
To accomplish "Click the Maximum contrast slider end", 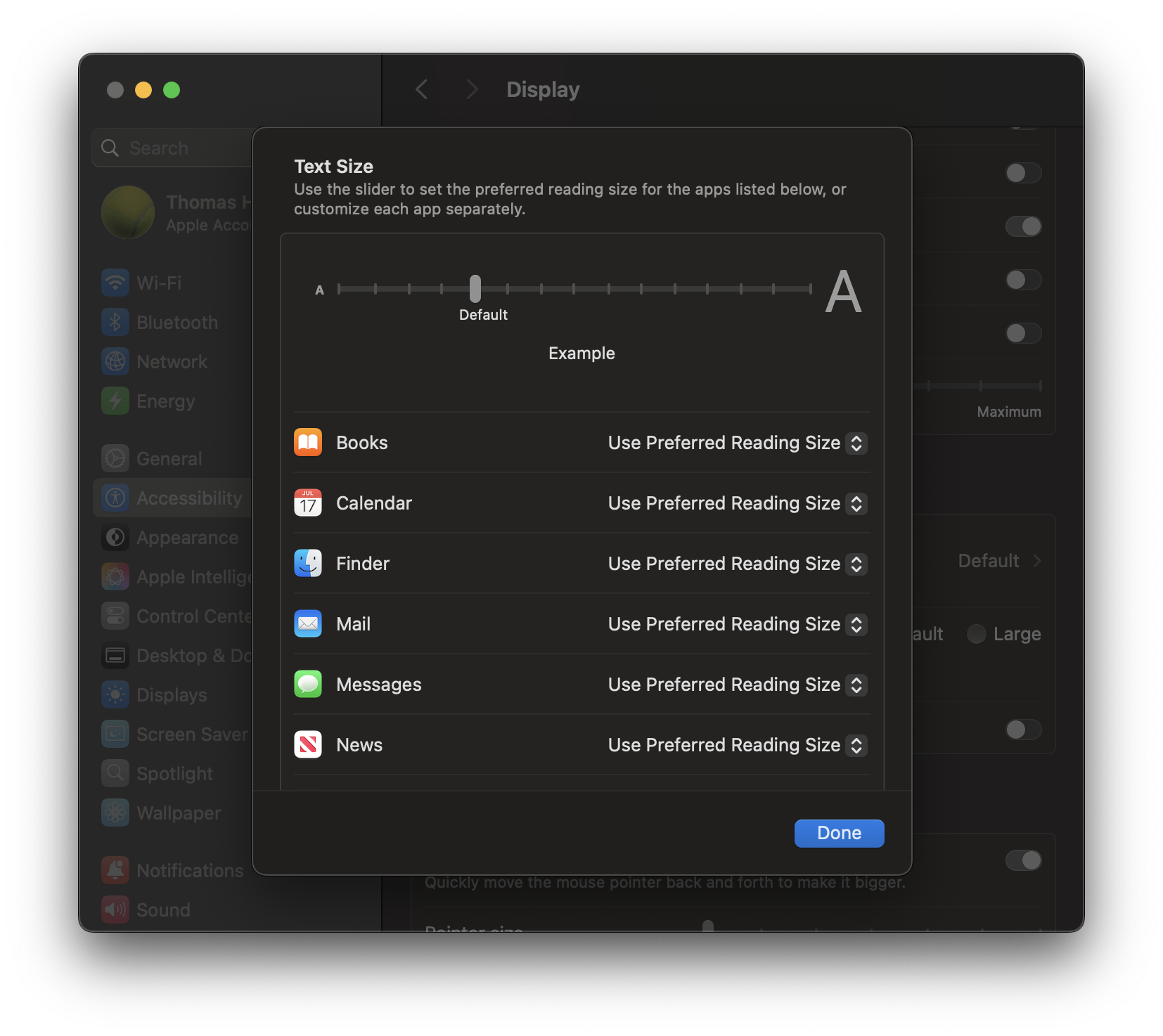I will coord(1040,385).
